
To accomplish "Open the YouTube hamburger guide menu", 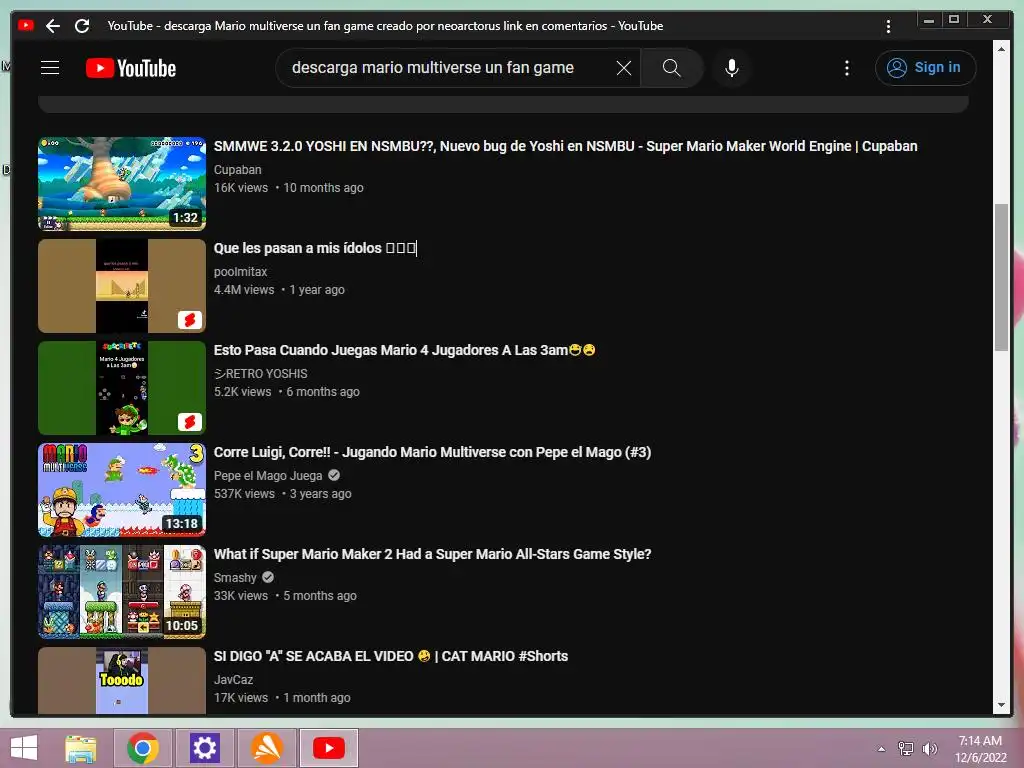I will coord(50,67).
